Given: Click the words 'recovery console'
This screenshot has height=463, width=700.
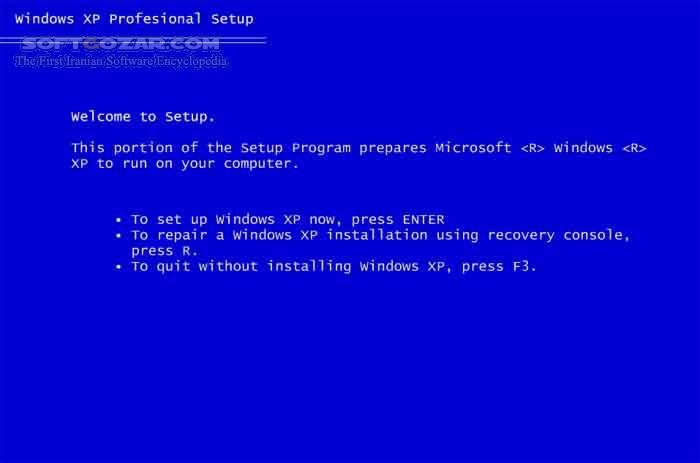Looking at the screenshot, I should [558, 235].
